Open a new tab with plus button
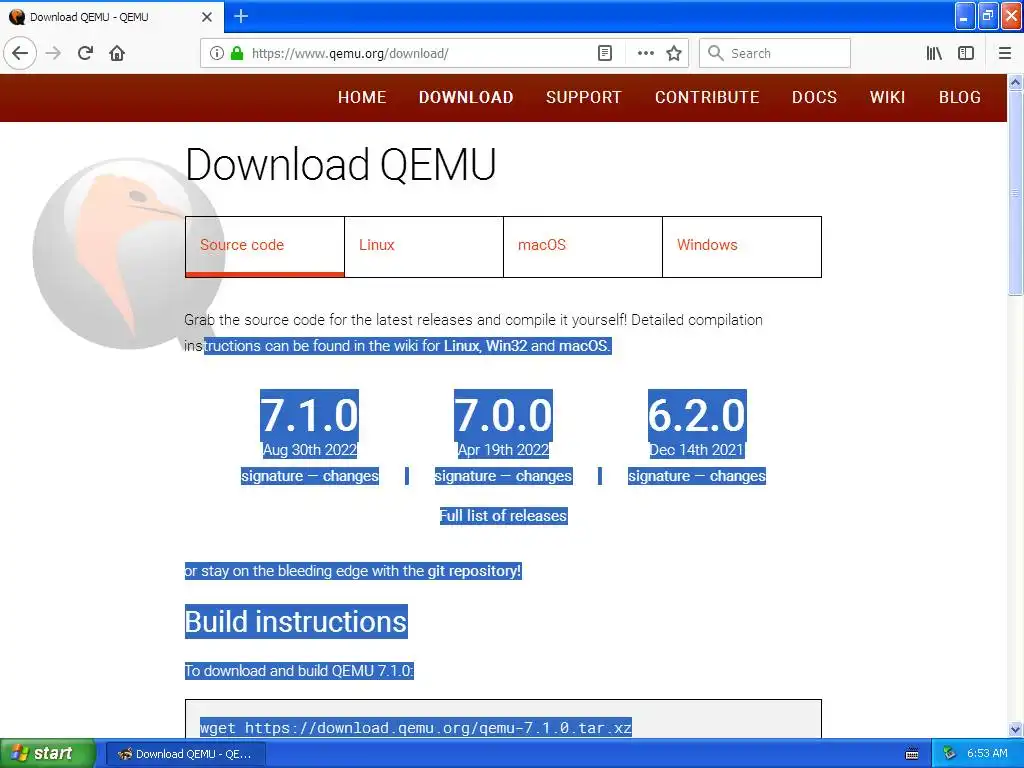 (x=241, y=16)
